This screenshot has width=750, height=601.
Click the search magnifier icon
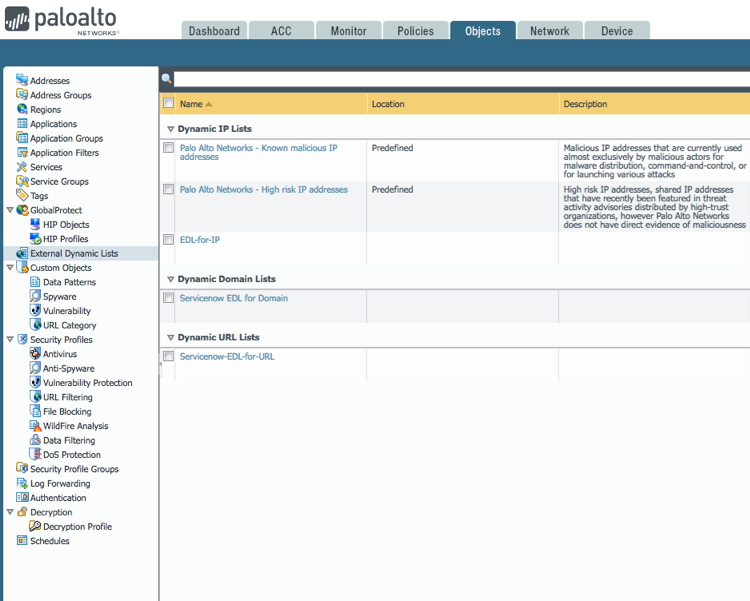[x=166, y=78]
